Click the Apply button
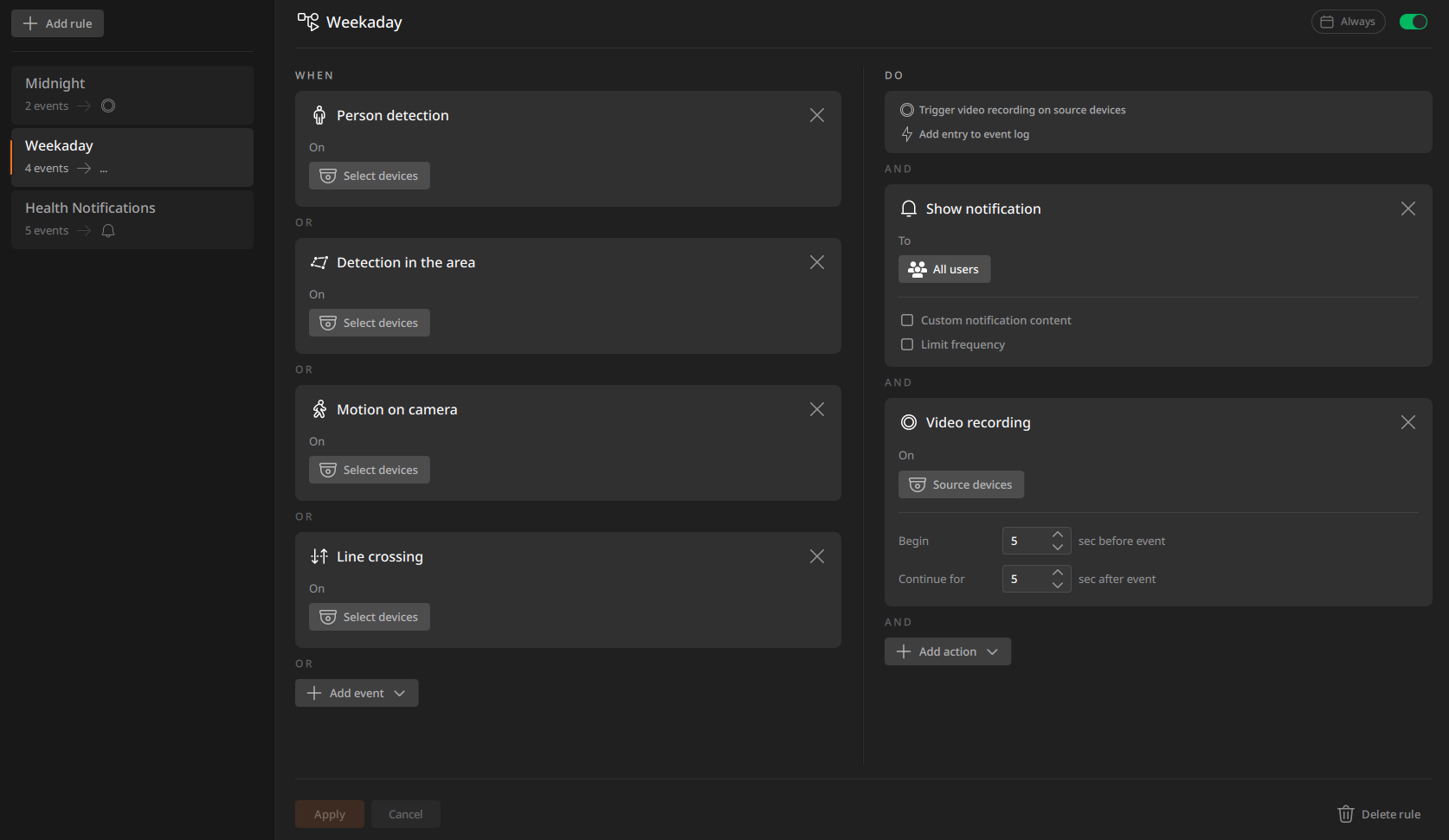 [x=330, y=814]
